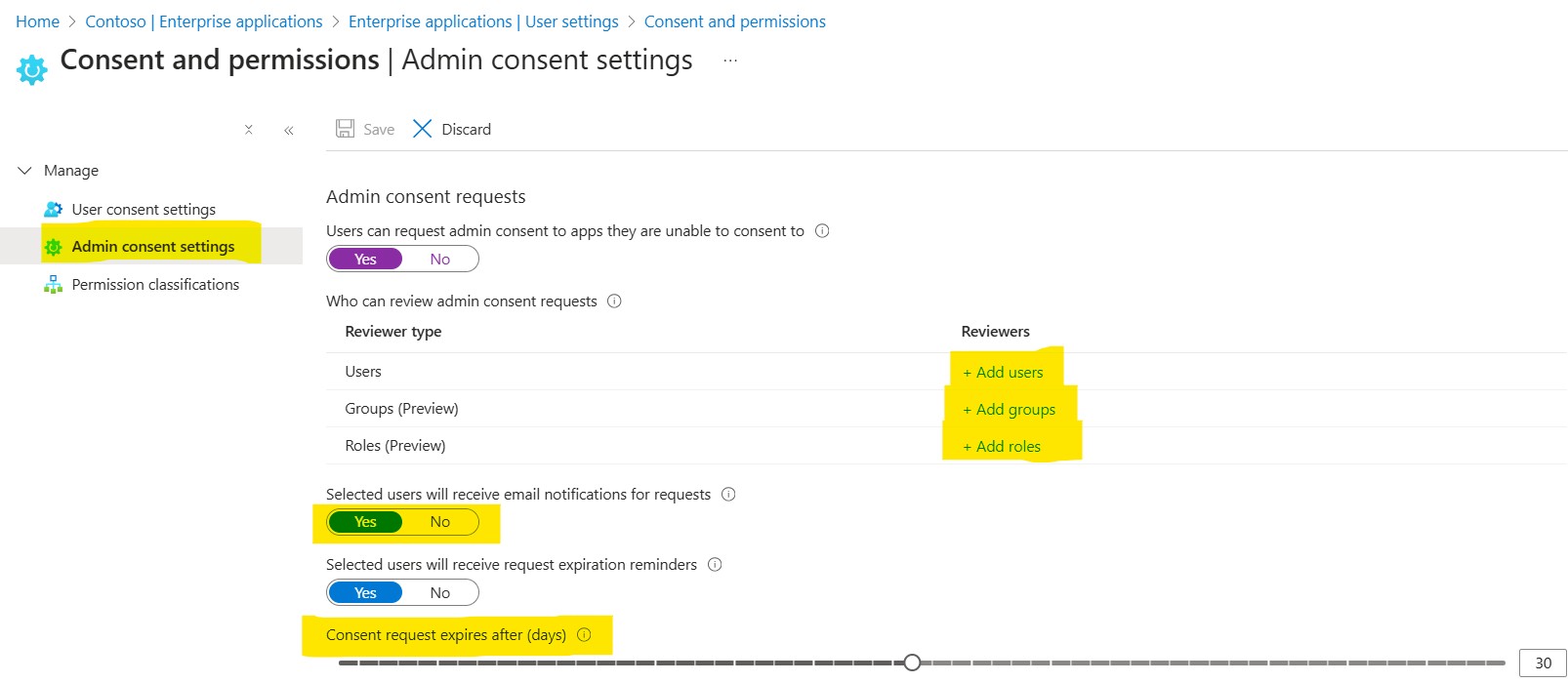Click info icon beside expiration reminders label
This screenshot has width=1568, height=683.
point(715,564)
